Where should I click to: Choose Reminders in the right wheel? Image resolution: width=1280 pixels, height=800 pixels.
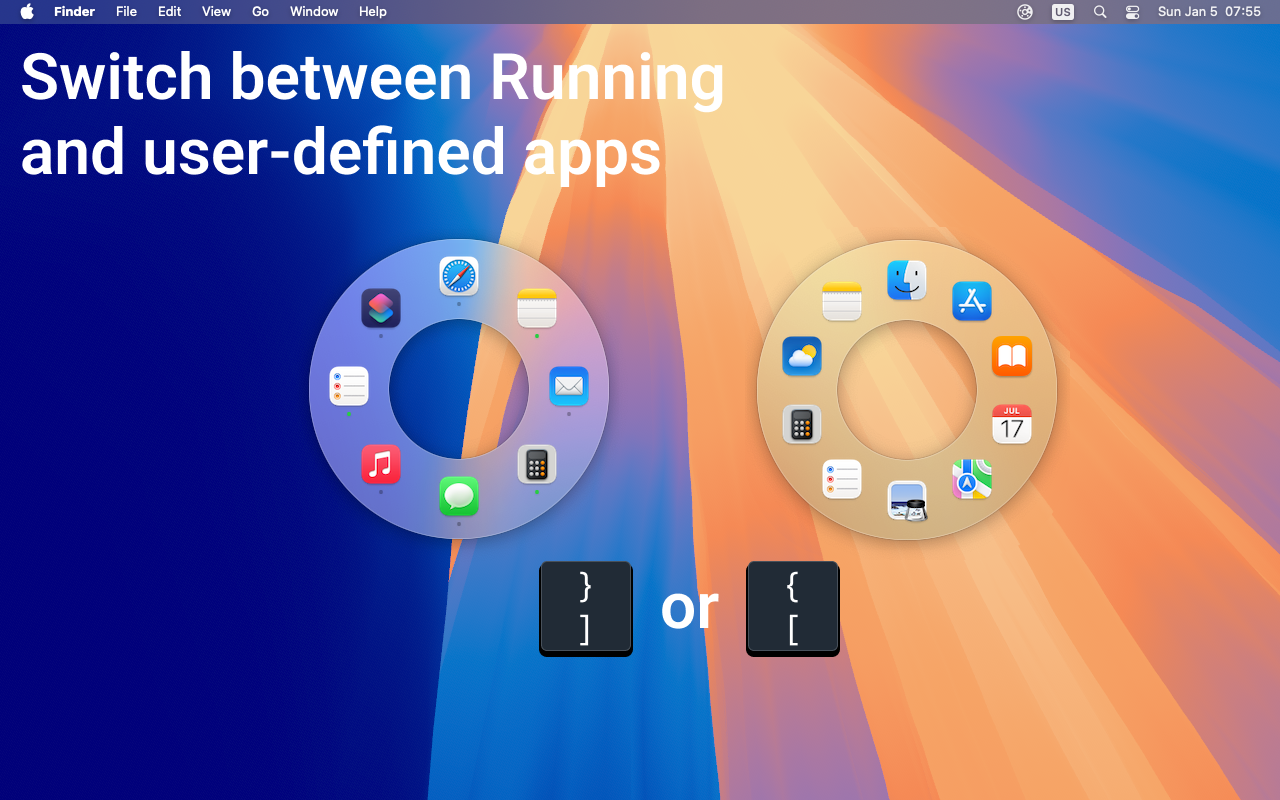tap(842, 479)
